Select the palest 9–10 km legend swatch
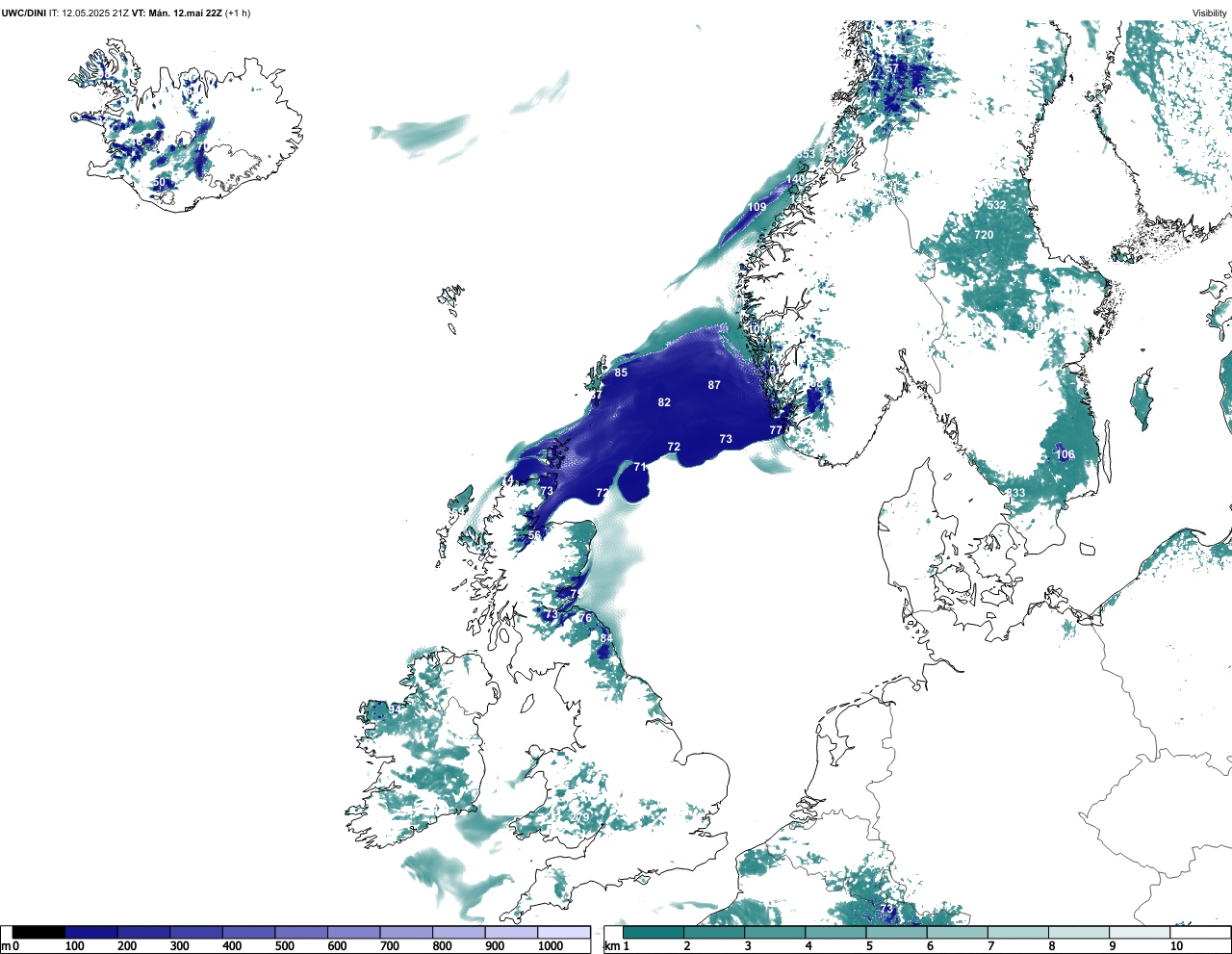Viewport: 1232px width, 954px height. pos(1140,932)
